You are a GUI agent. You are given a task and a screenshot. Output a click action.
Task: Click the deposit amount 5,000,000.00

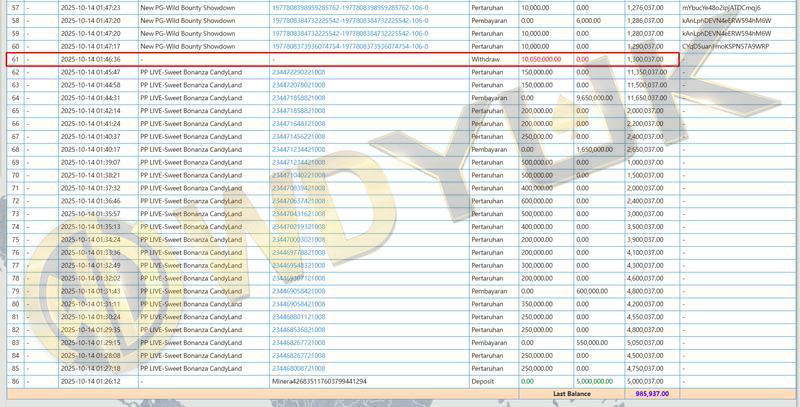594,381
